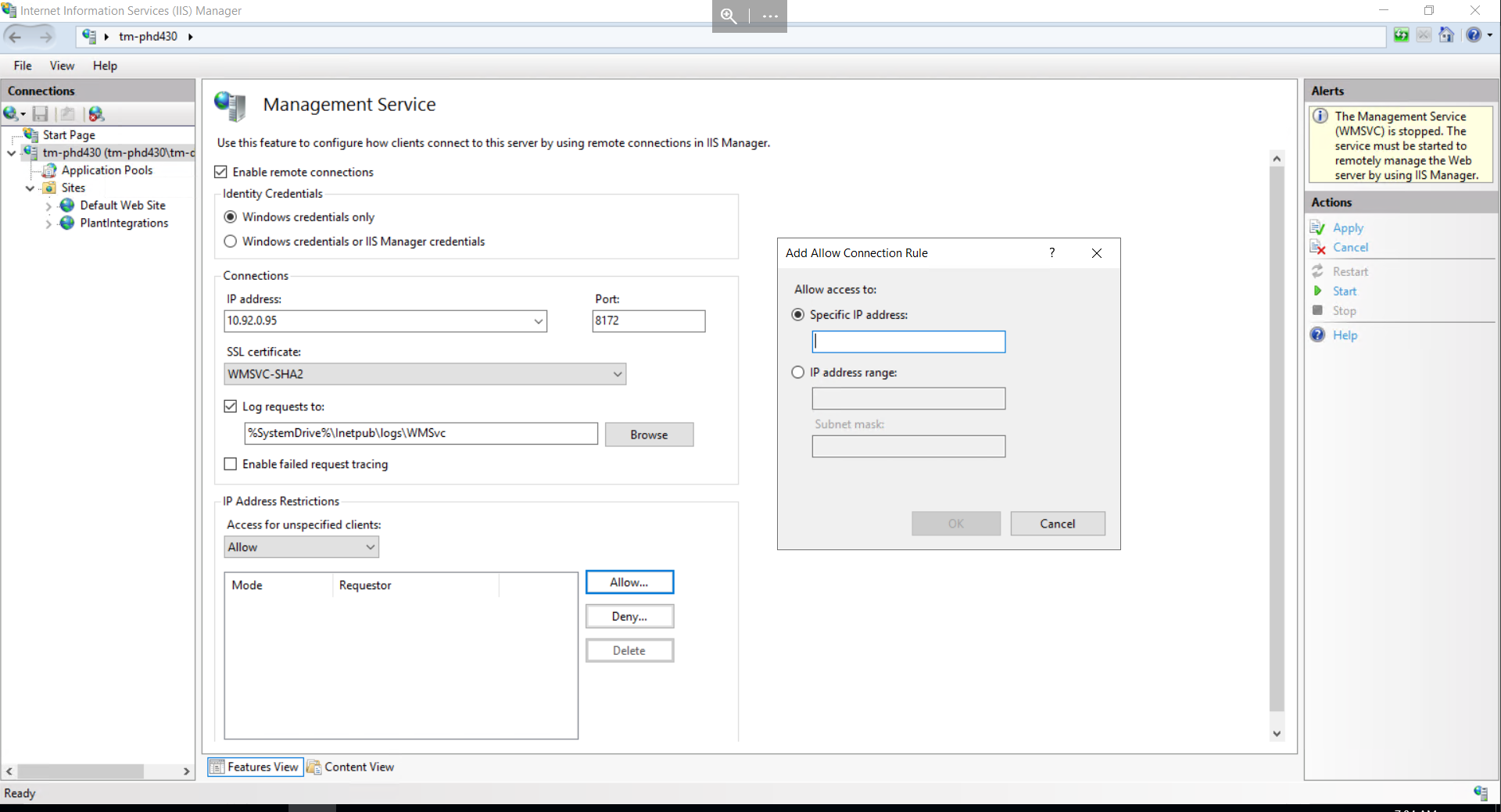Expand the Default Web Site tree node
This screenshot has height=812, width=1501.
(48, 206)
